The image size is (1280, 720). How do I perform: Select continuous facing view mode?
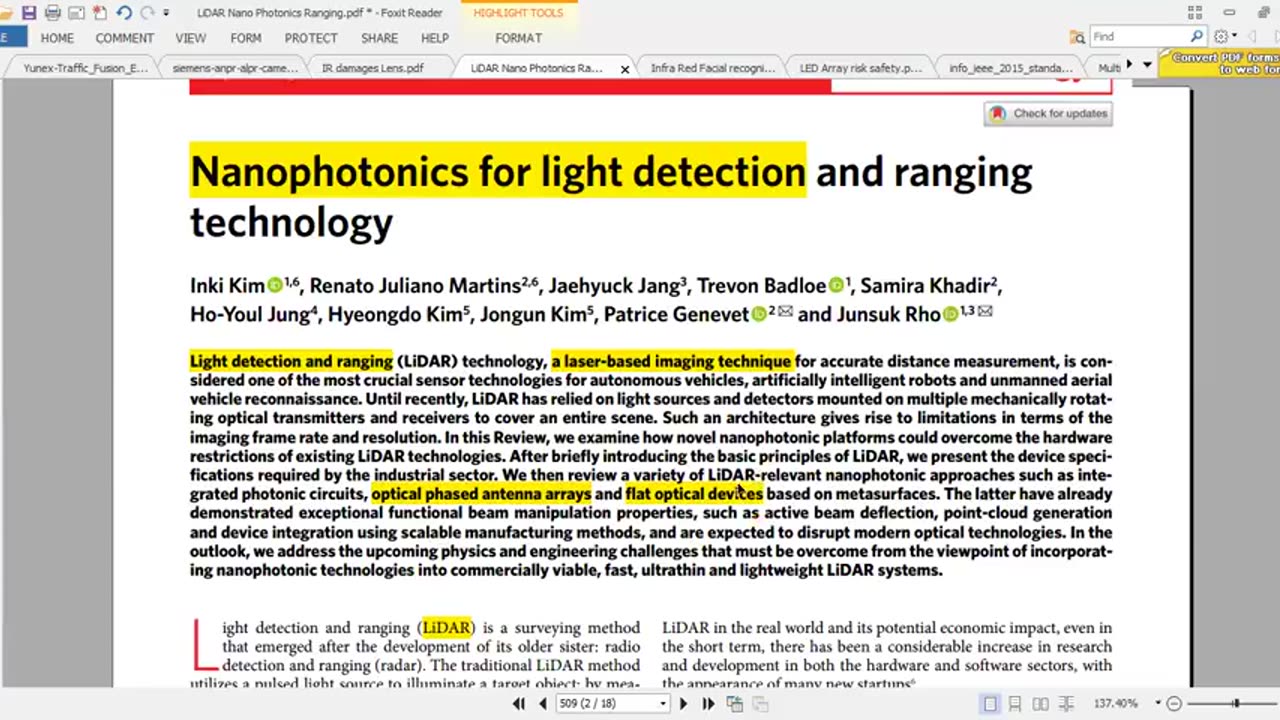point(1066,704)
